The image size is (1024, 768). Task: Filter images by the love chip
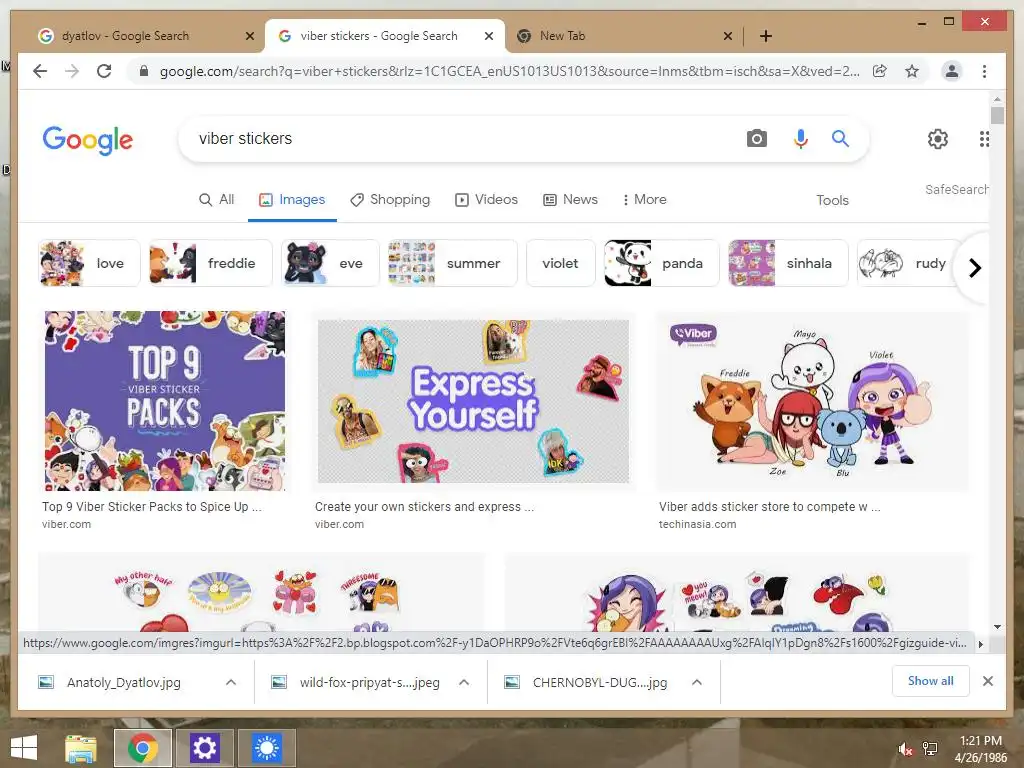pos(89,263)
